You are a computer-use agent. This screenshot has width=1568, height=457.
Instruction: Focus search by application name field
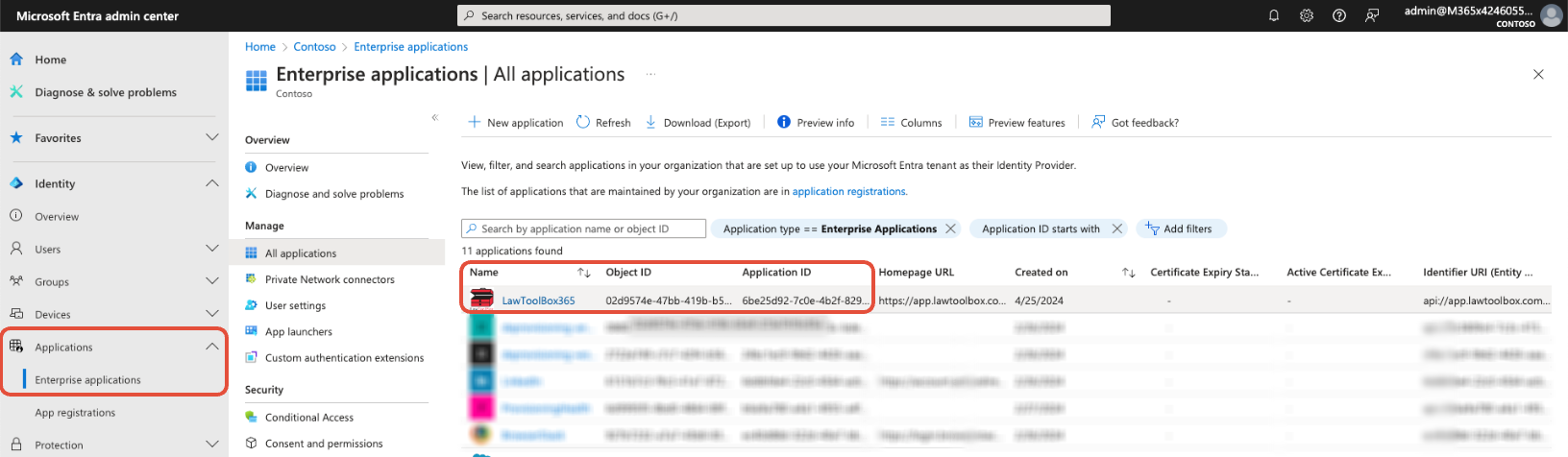coord(584,228)
